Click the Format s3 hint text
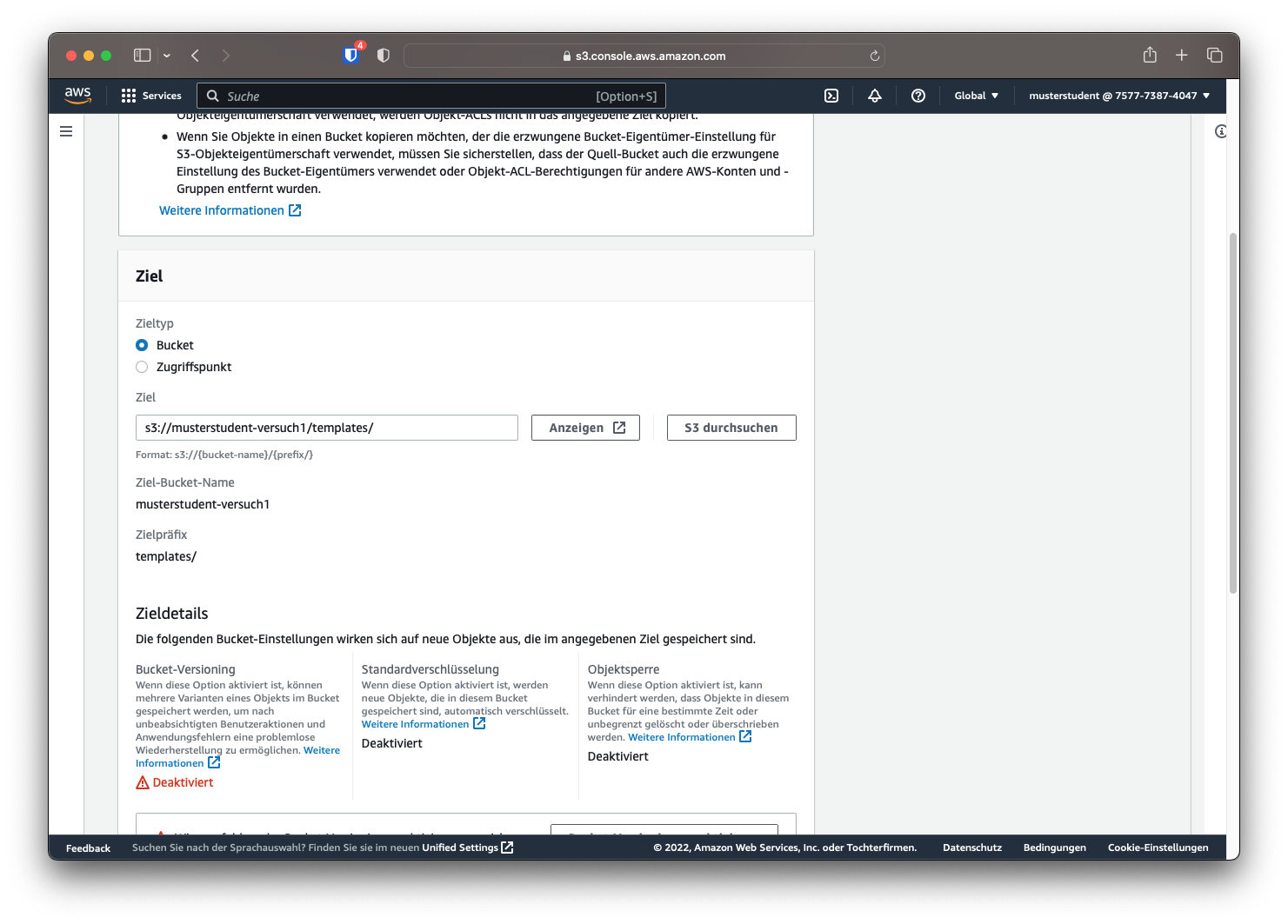Screen dimensions: 1288x924 (x=224, y=455)
